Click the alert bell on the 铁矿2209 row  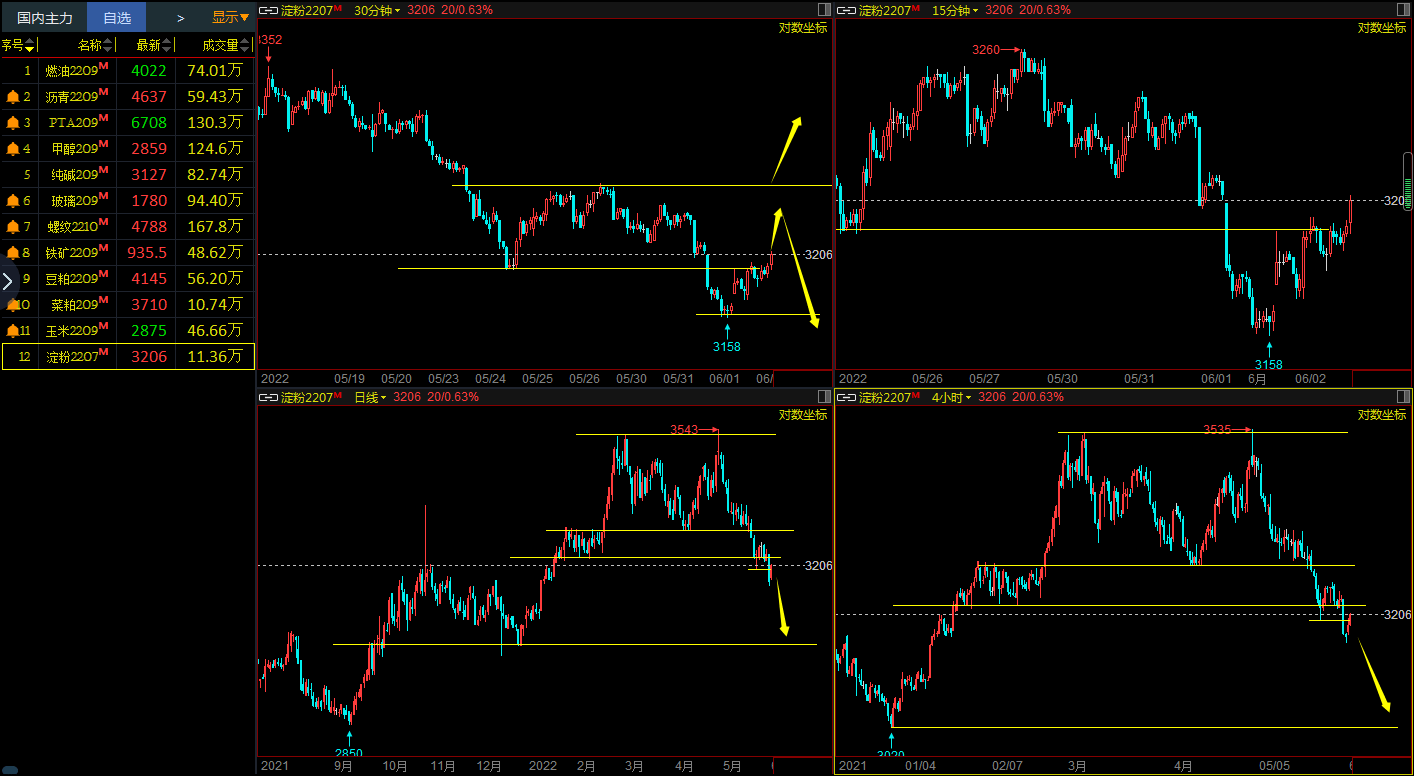12,253
